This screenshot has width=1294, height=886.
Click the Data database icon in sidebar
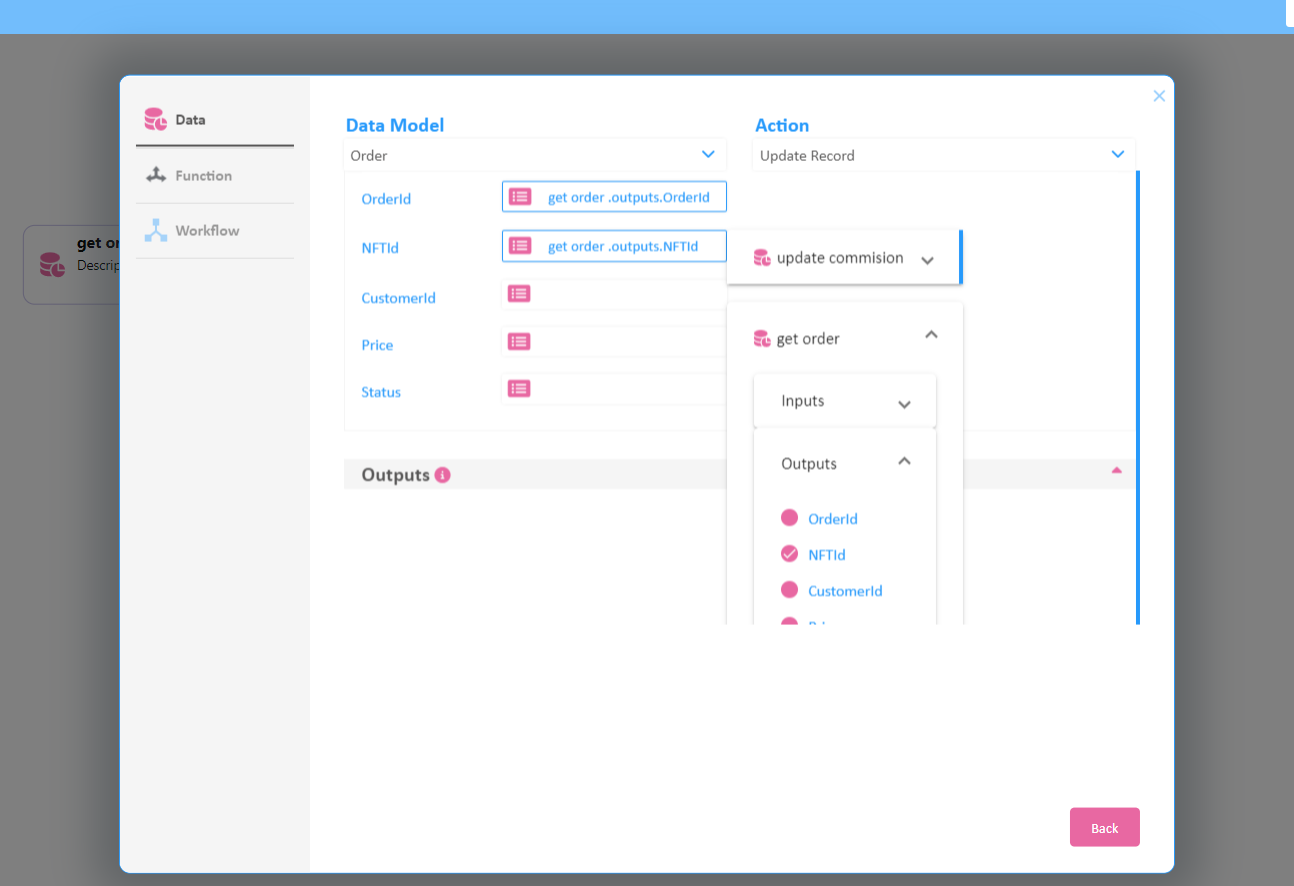[x=155, y=120]
